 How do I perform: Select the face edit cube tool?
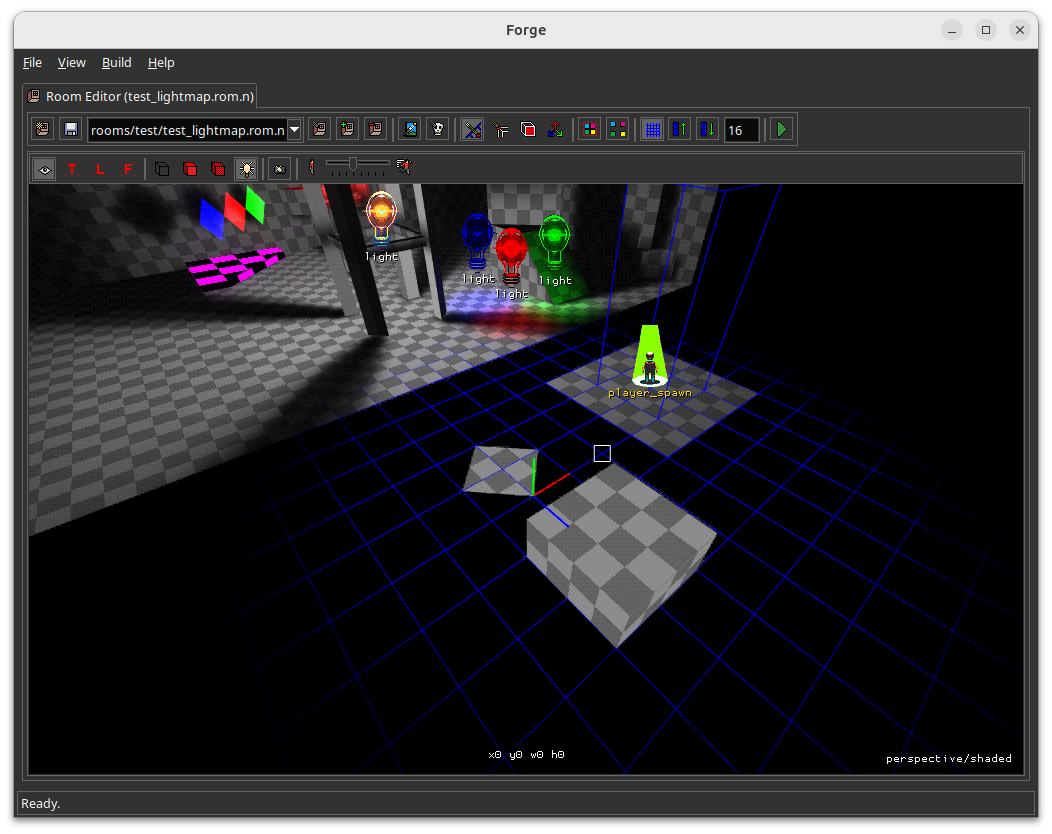point(528,129)
